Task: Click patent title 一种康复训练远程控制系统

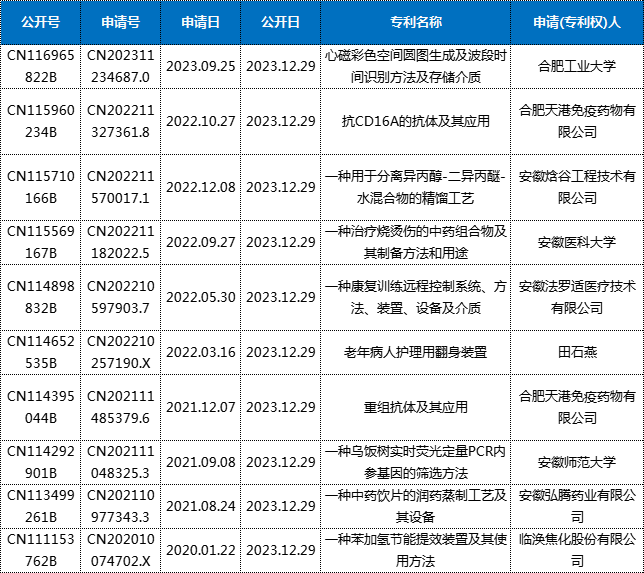Action: (x=402, y=286)
